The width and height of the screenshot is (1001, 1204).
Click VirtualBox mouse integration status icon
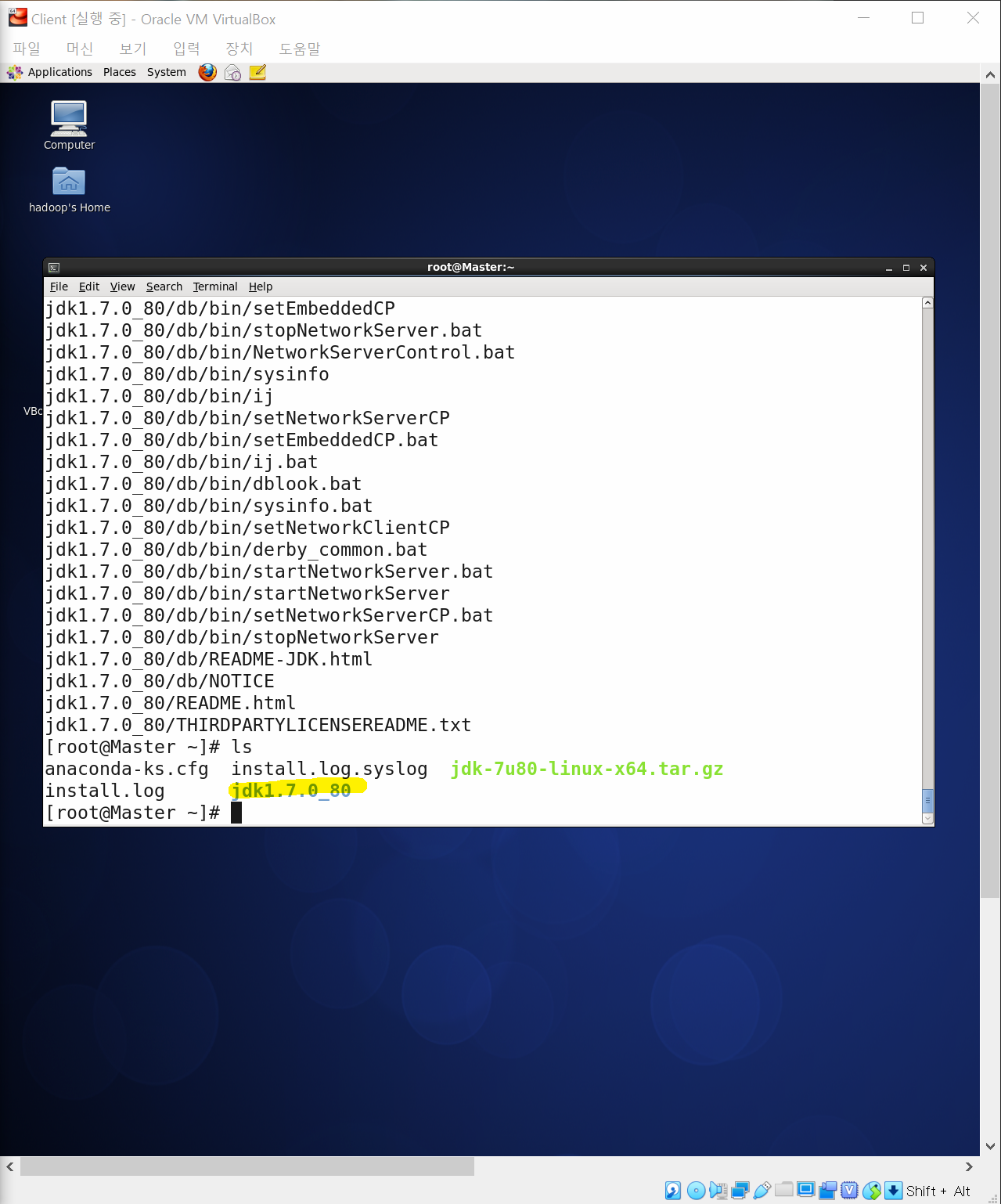[871, 1191]
